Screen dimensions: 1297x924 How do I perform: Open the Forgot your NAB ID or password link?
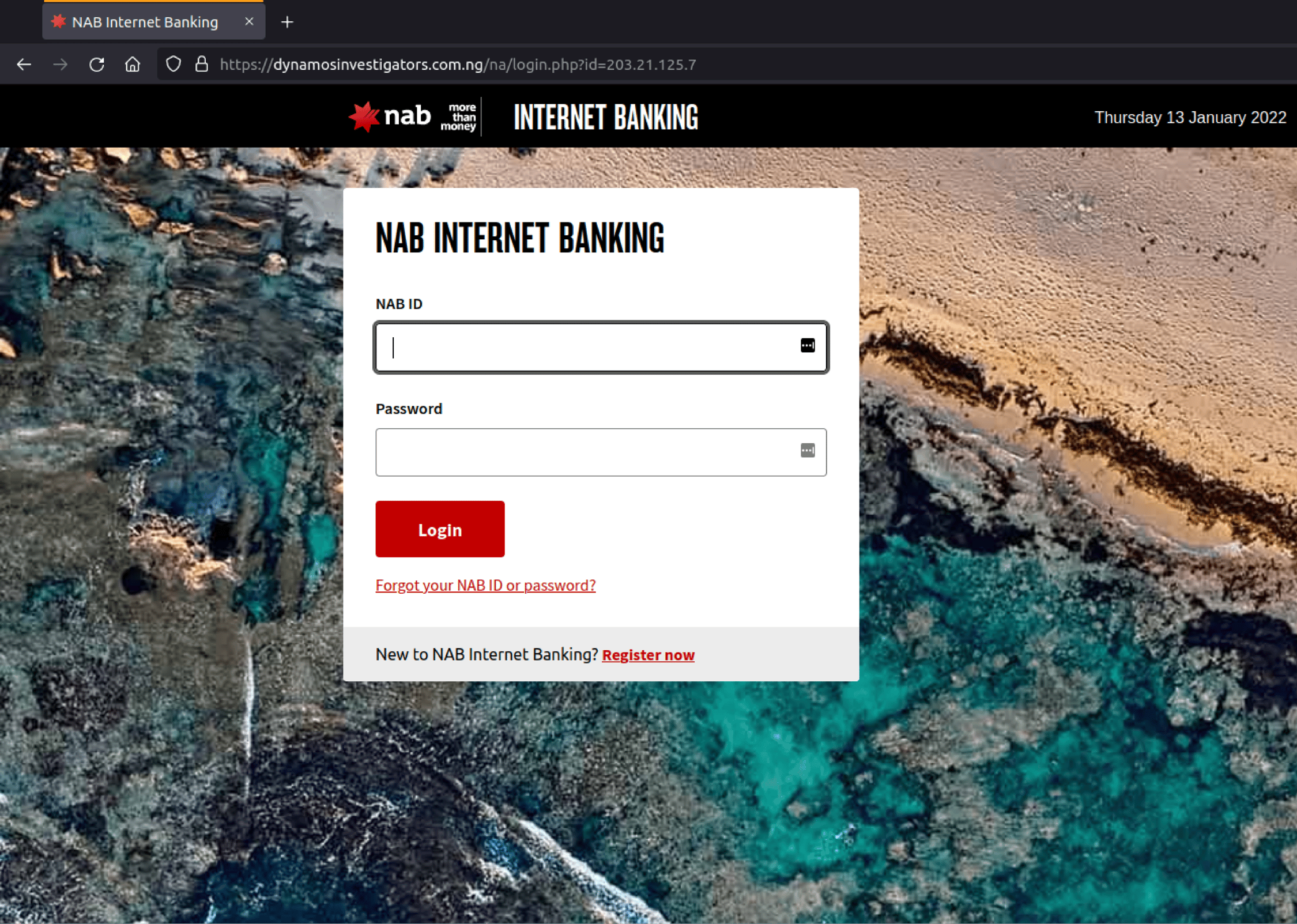click(x=485, y=585)
